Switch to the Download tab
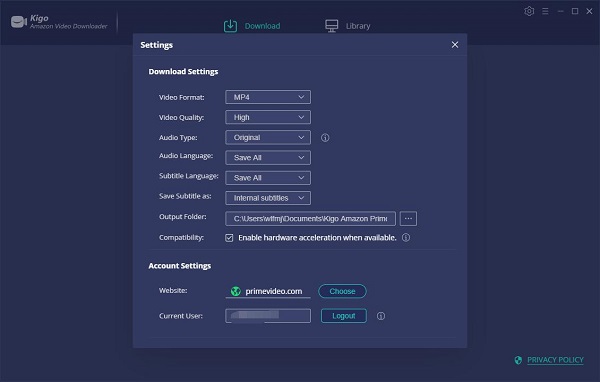600x382 pixels. [252, 26]
